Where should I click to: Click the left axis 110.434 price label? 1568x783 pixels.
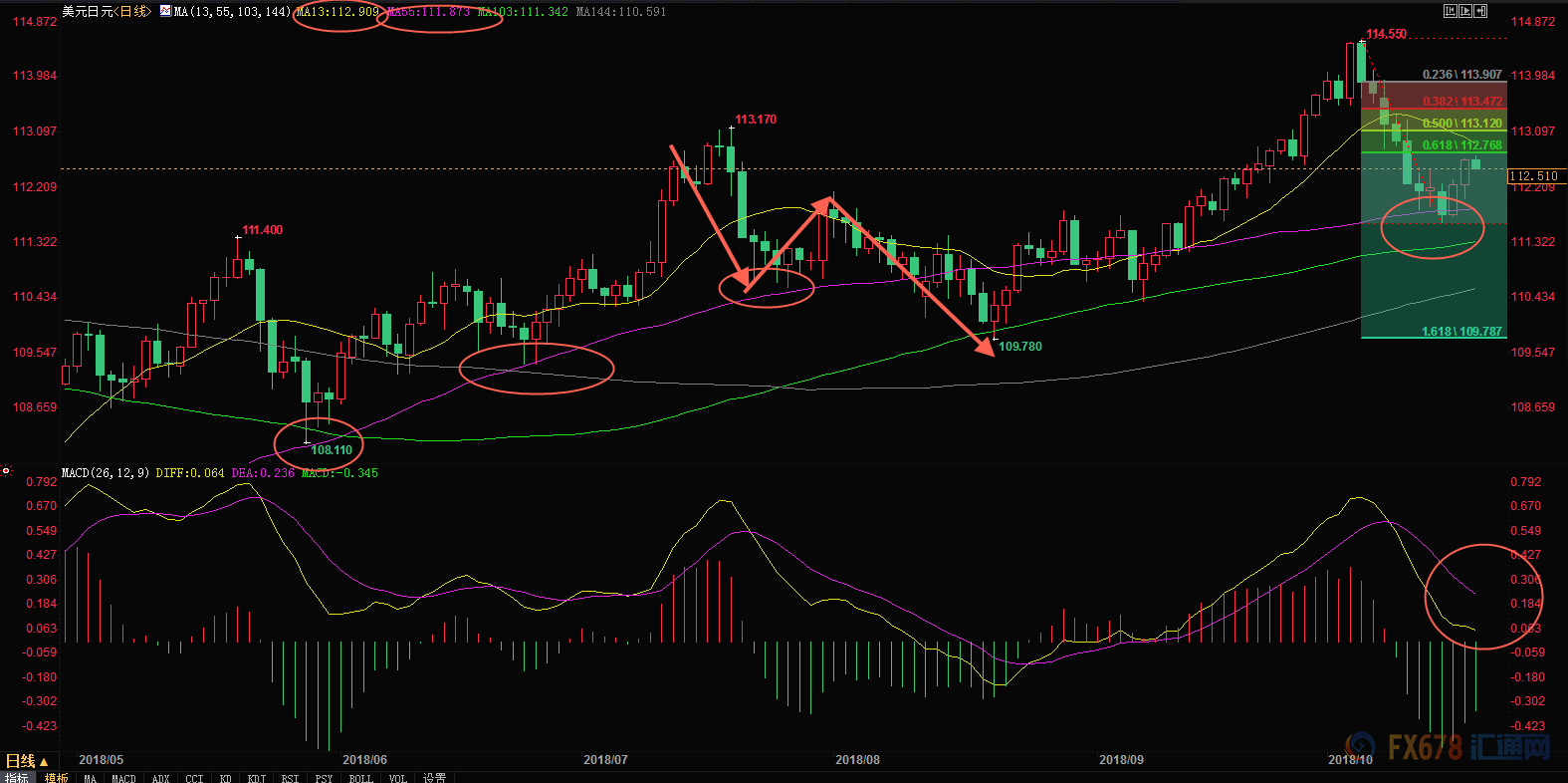coord(35,297)
